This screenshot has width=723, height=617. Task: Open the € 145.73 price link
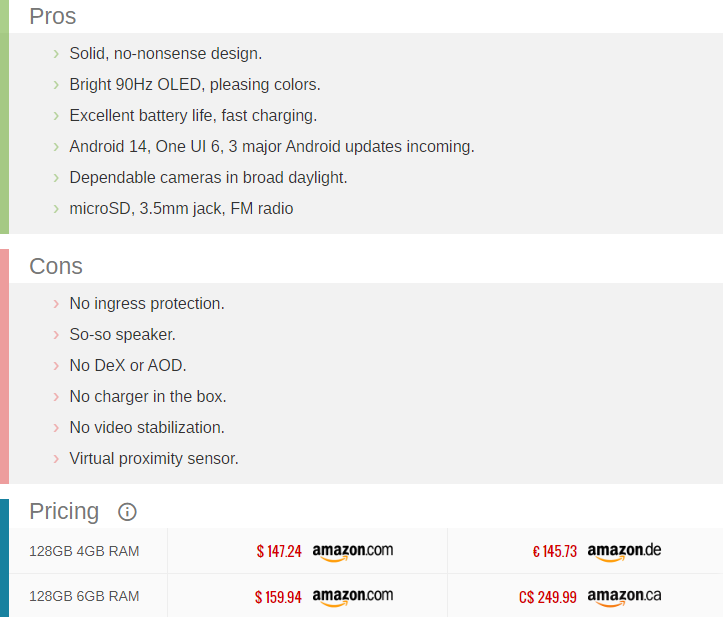pyautogui.click(x=555, y=552)
